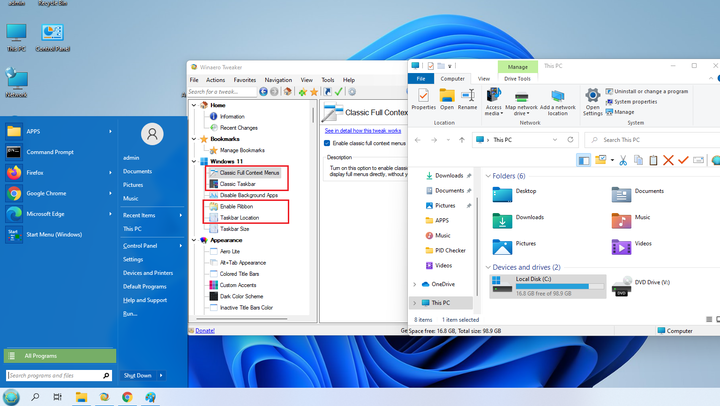Click the Search for a tweak field

(222, 92)
